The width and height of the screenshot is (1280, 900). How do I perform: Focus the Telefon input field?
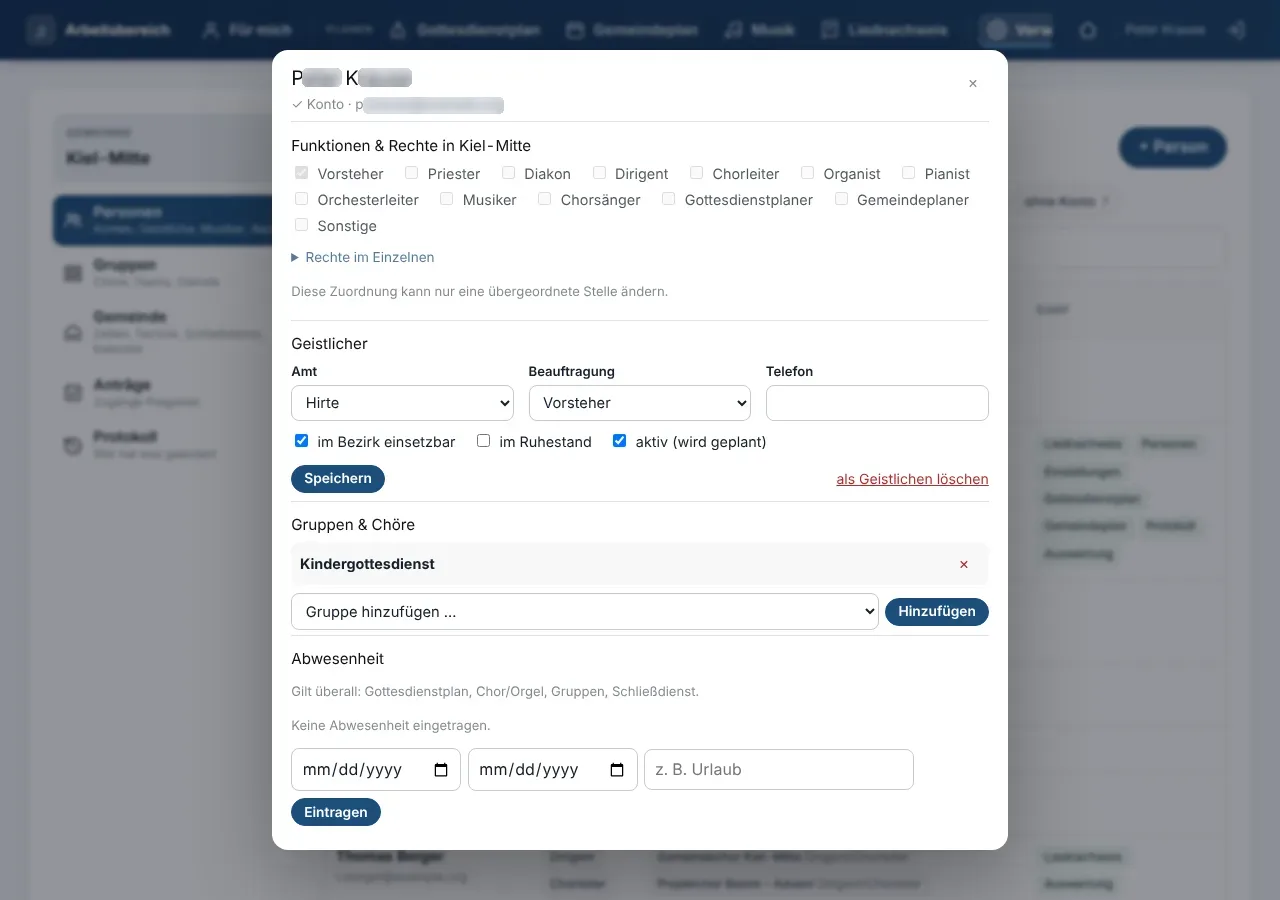877,403
